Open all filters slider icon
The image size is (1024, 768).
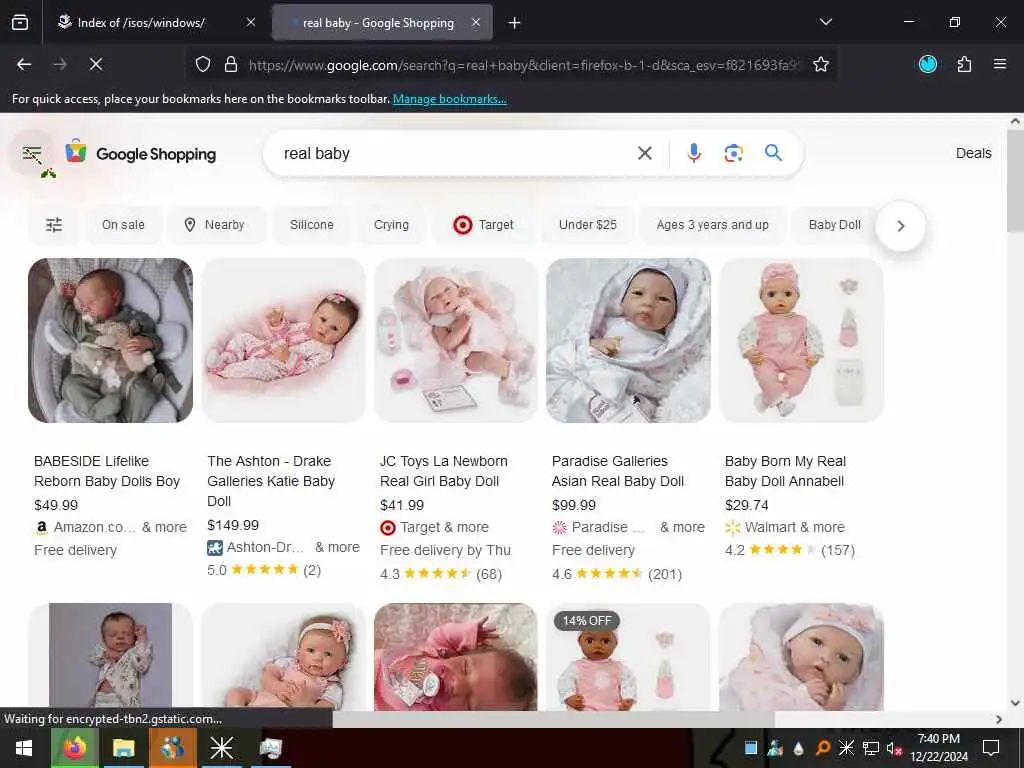[54, 225]
